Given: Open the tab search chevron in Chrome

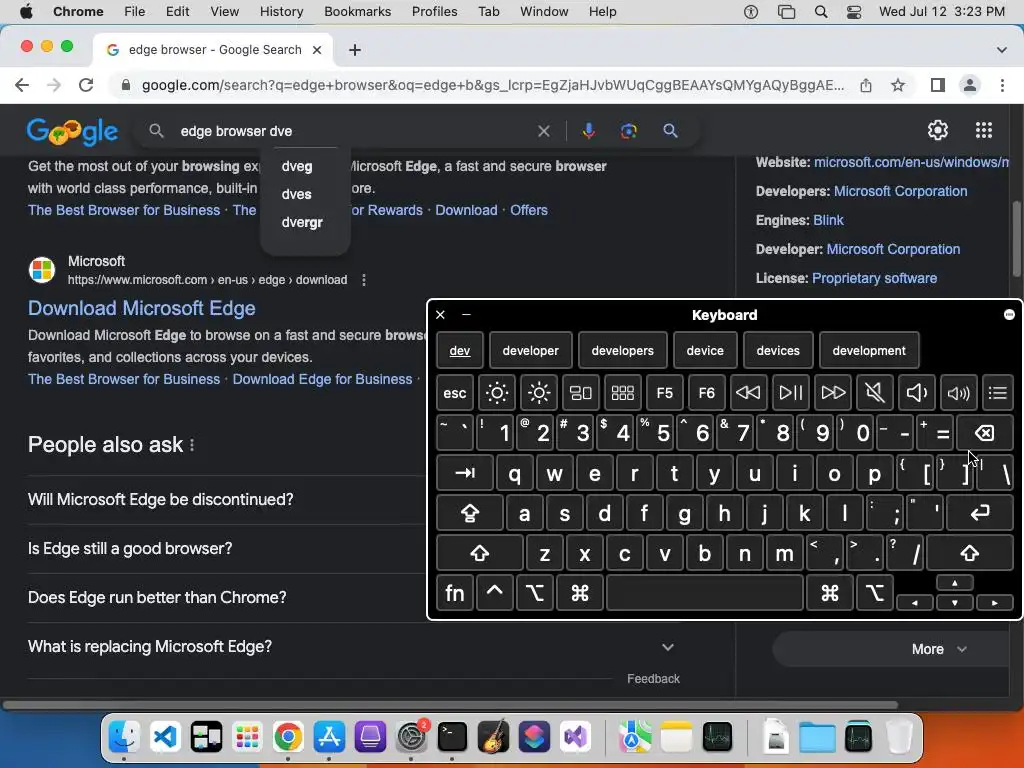Looking at the screenshot, I should pyautogui.click(x=1002, y=50).
